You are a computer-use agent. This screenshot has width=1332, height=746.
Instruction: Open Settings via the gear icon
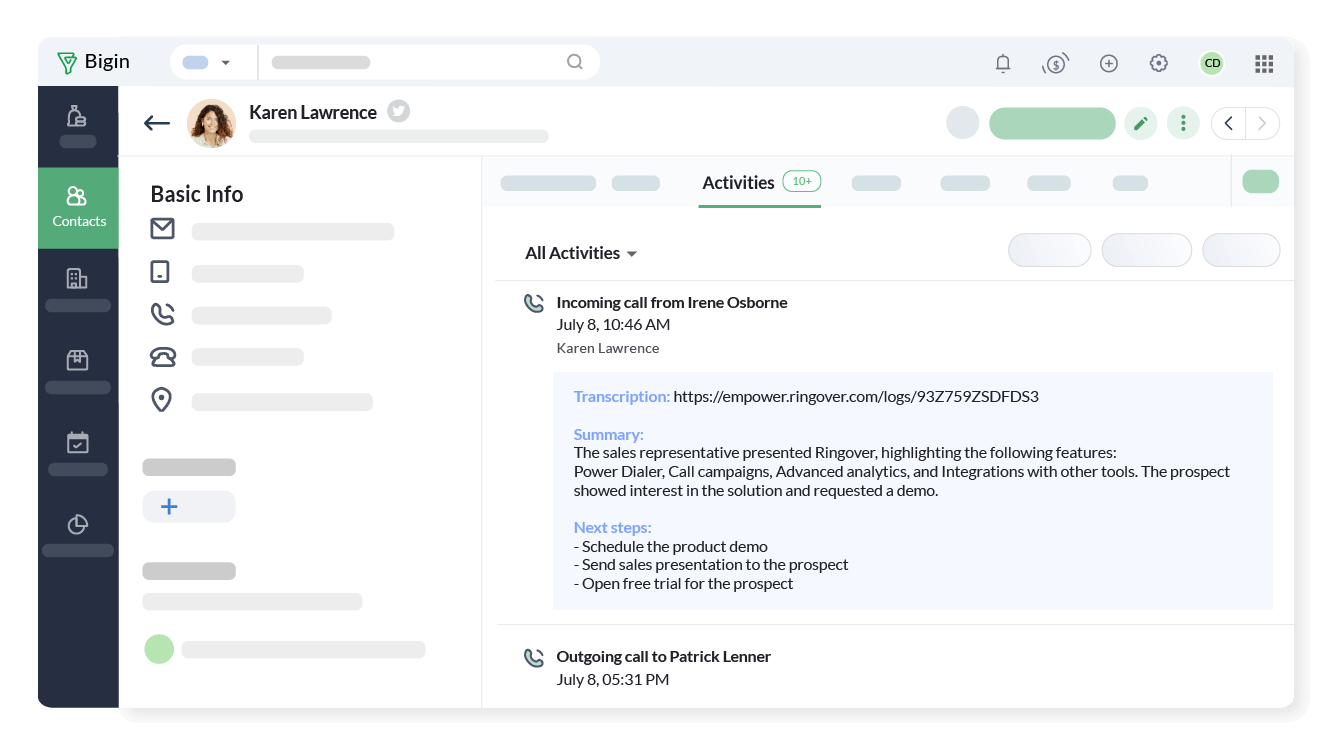pyautogui.click(x=1158, y=63)
